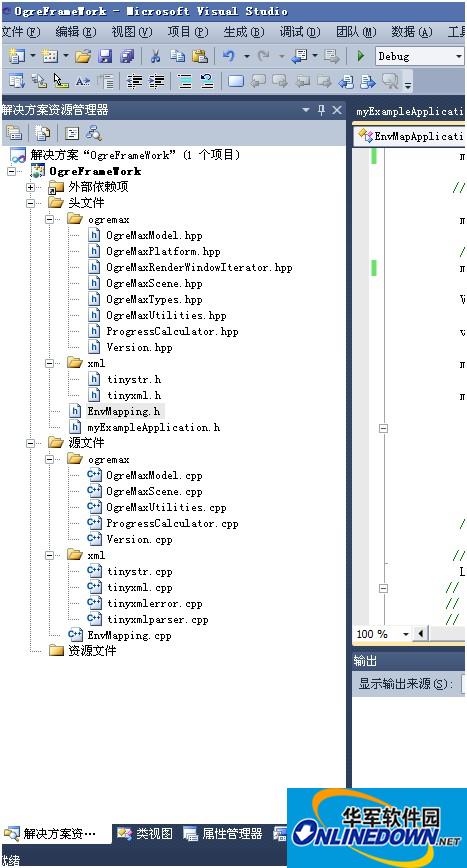Open the 视图 menu
The height and width of the screenshot is (868, 467).
coord(132,32)
